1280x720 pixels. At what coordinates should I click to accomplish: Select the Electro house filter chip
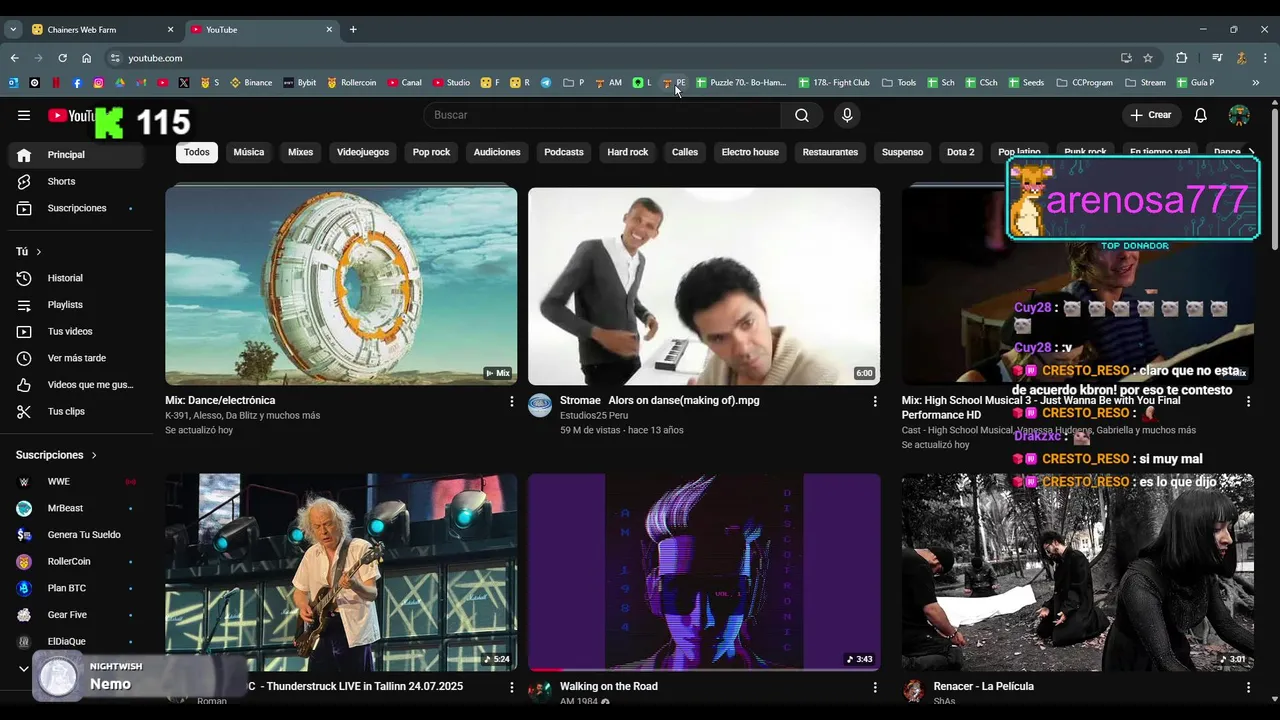pyautogui.click(x=750, y=152)
